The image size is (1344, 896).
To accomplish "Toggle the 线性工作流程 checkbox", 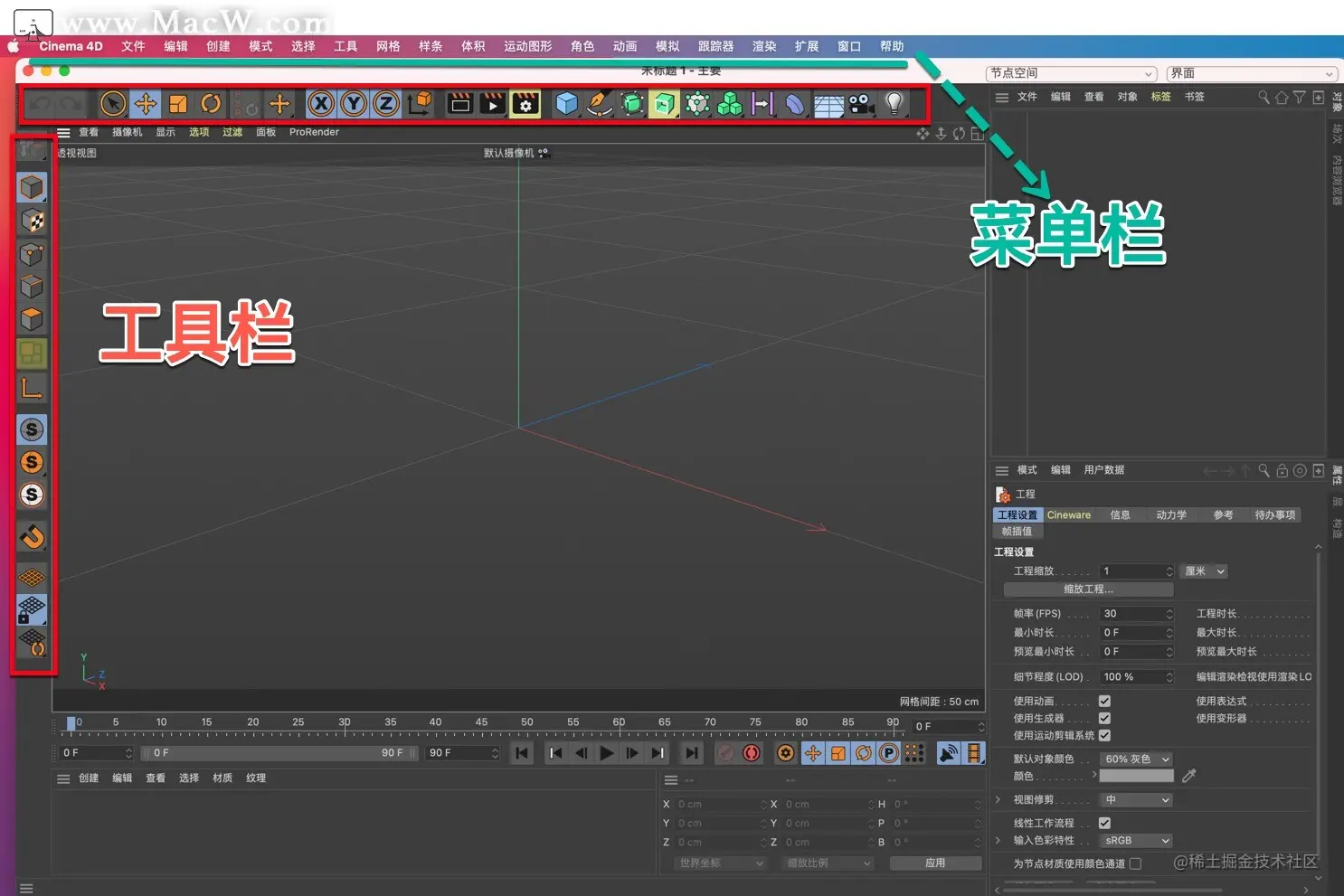I will (x=1104, y=824).
